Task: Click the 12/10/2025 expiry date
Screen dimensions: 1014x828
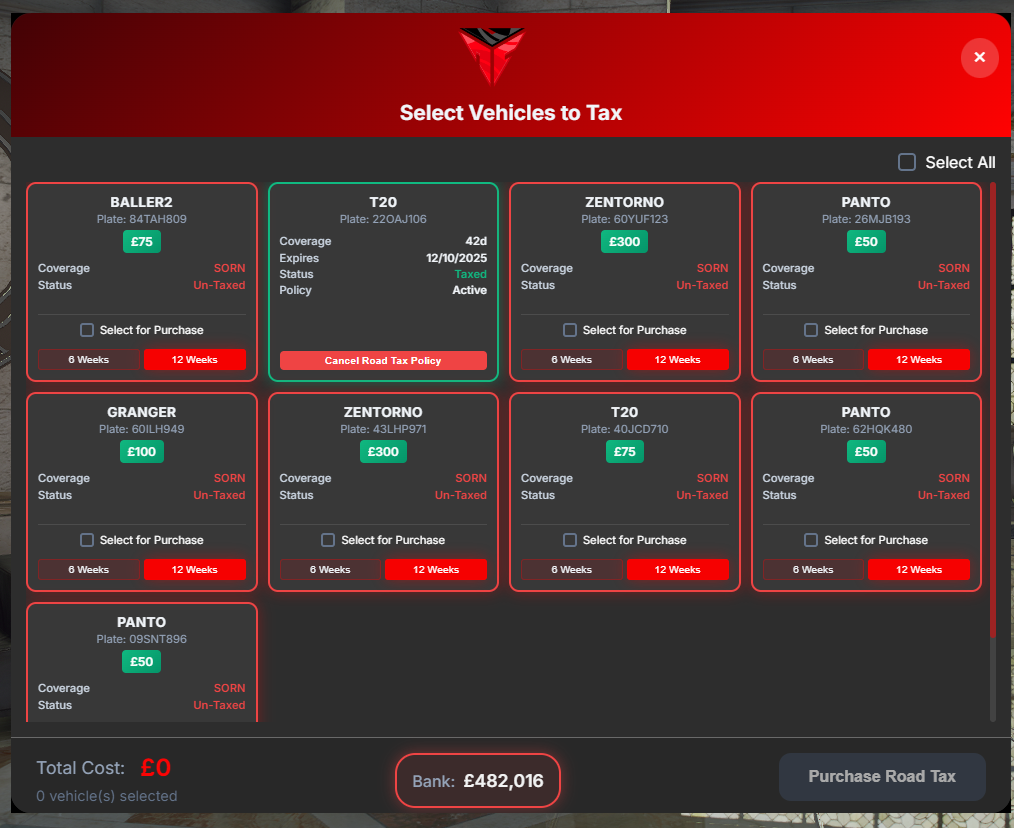Action: (x=456, y=258)
